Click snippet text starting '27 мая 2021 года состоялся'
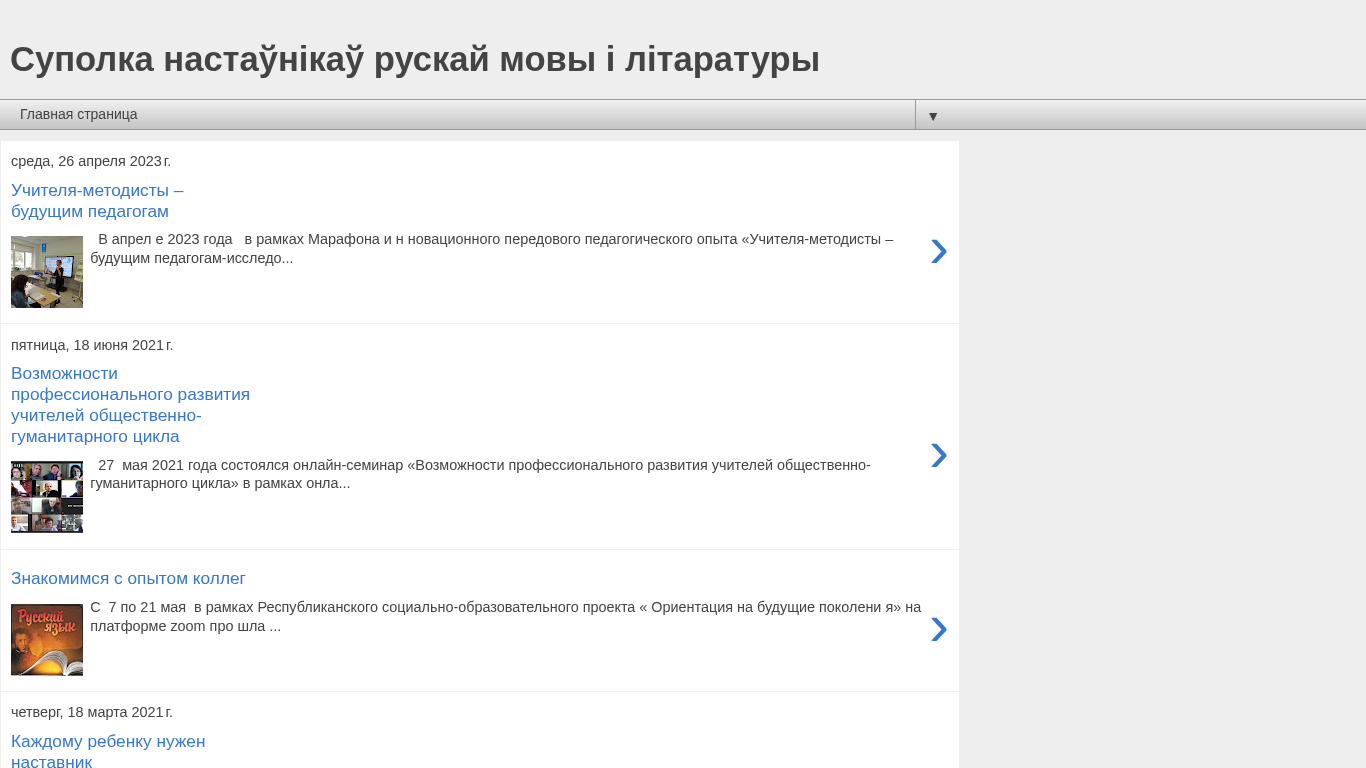 (x=481, y=474)
